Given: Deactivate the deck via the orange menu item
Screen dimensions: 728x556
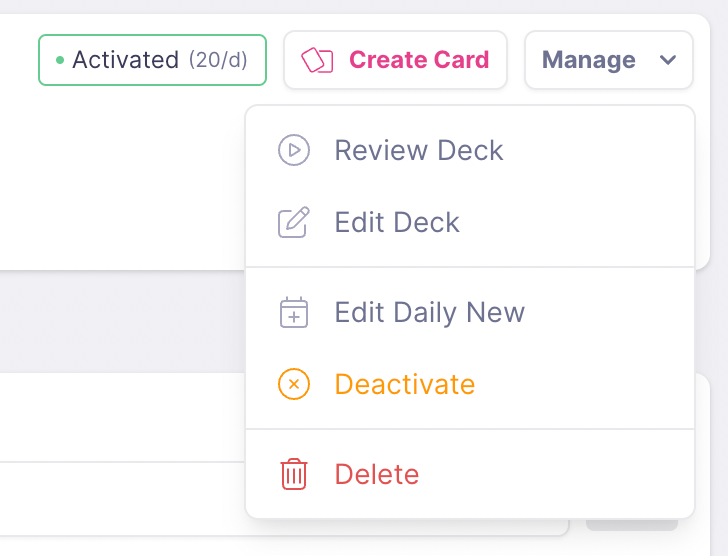Looking at the screenshot, I should pos(405,384).
